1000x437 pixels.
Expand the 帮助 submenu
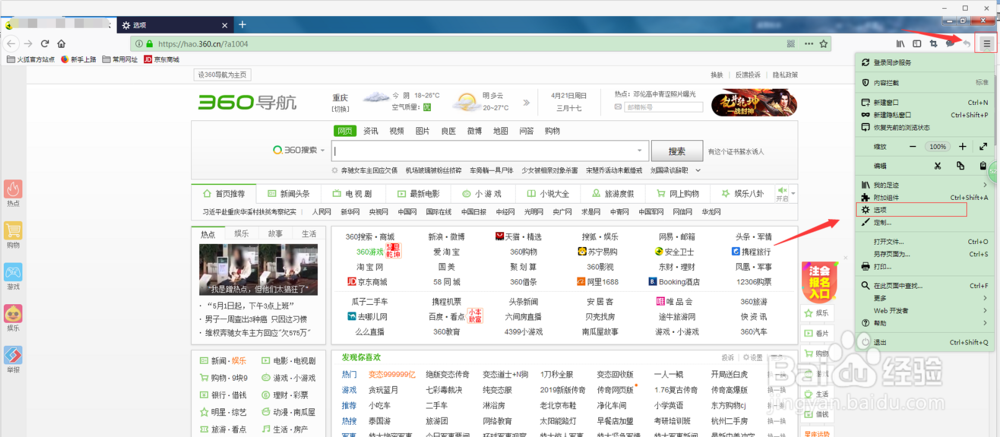(925, 323)
